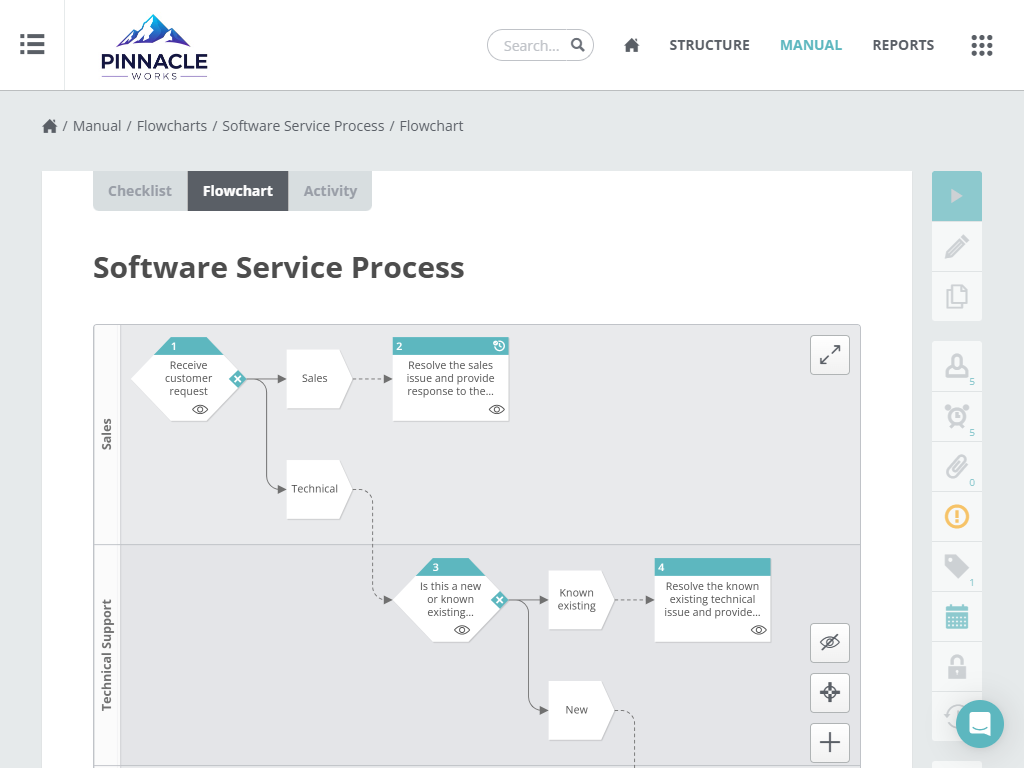Click the Sales swimlane label
The image size is (1024, 768).
(x=107, y=434)
